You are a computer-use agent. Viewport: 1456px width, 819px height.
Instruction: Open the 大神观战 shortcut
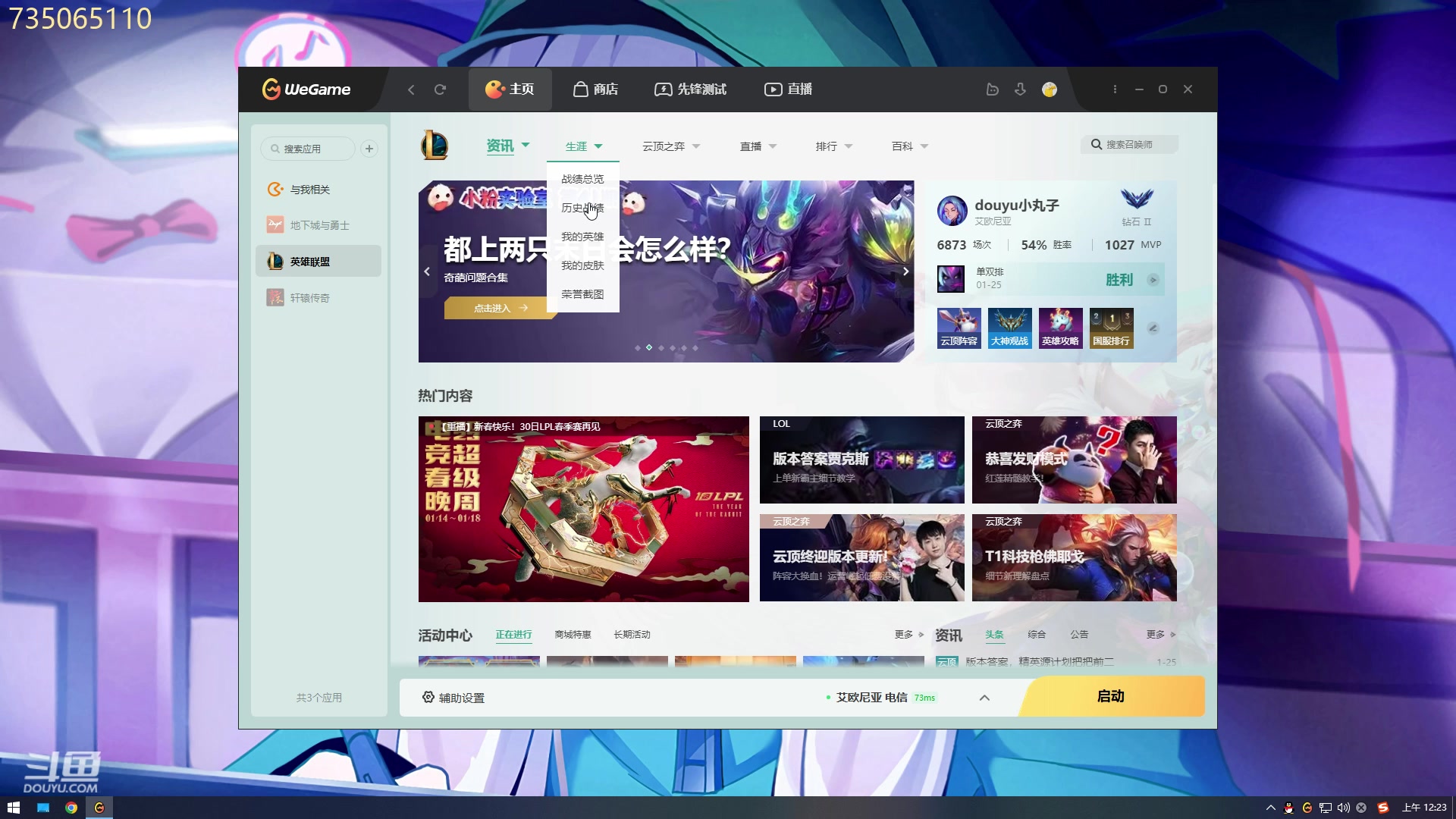coord(1009,328)
